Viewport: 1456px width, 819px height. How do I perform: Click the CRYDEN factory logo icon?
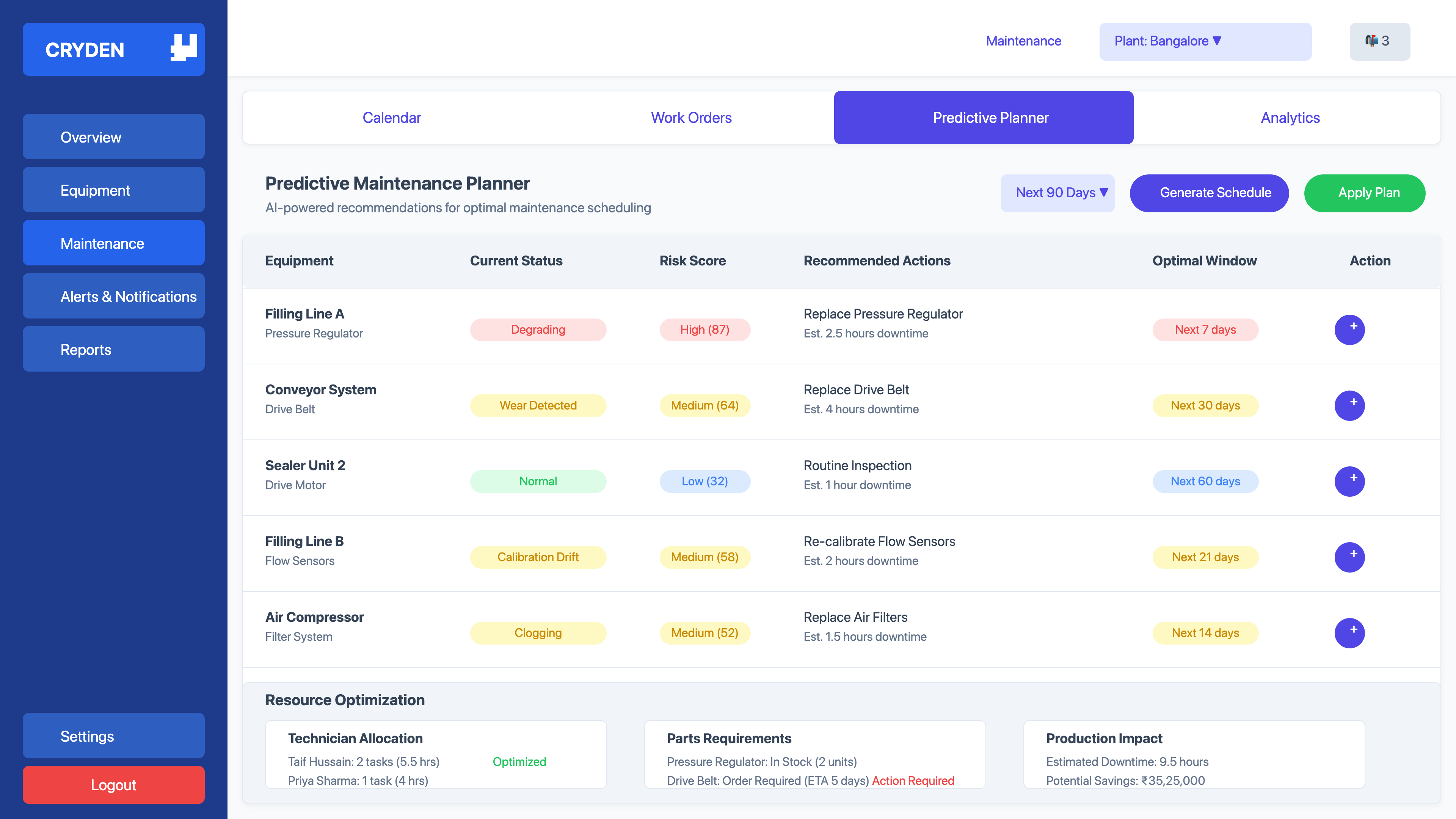[x=184, y=47]
